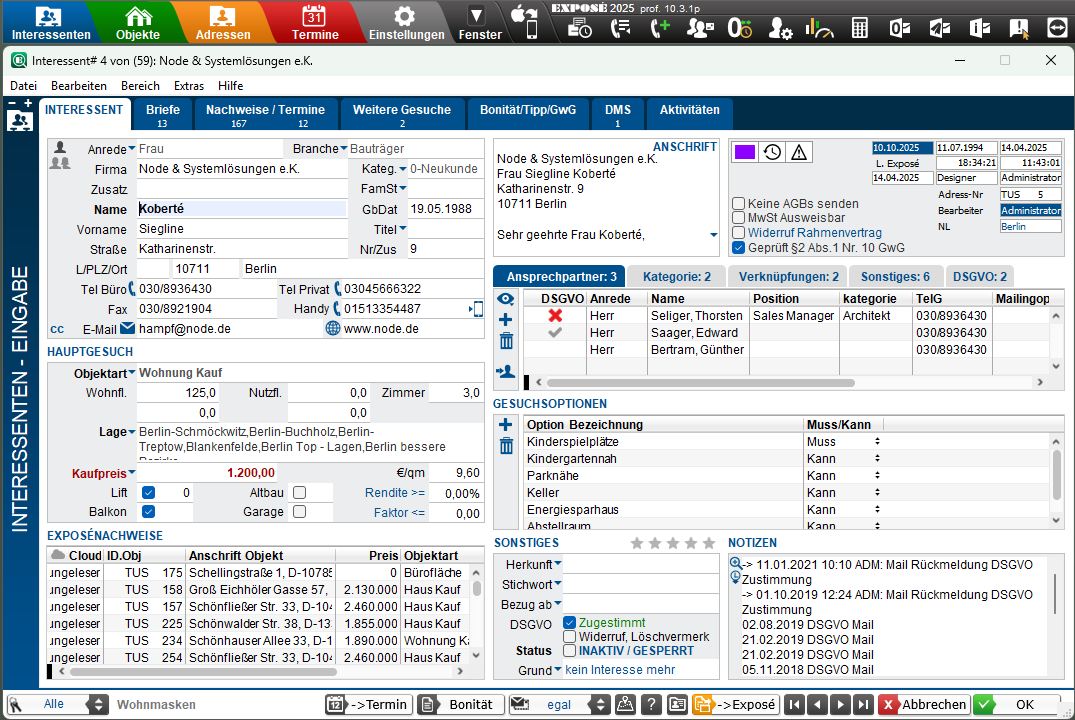Click the purple color swatch
The height and width of the screenshot is (720, 1075).
[745, 152]
